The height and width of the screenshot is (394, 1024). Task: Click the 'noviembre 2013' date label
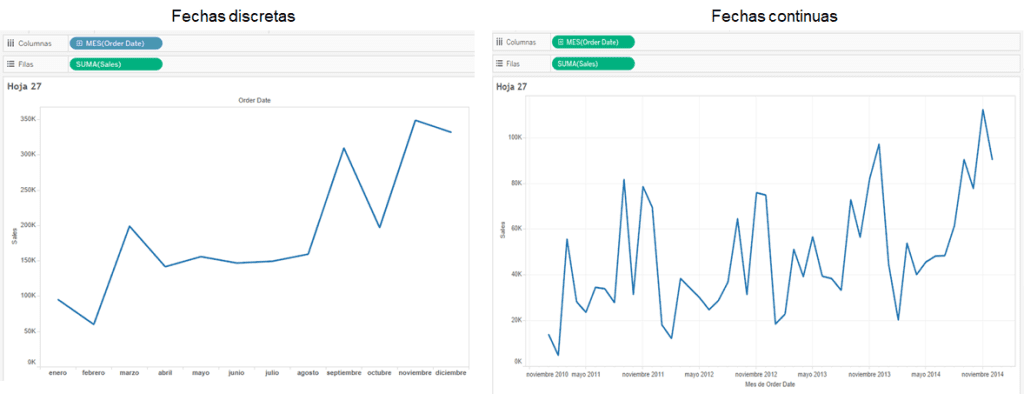click(869, 375)
